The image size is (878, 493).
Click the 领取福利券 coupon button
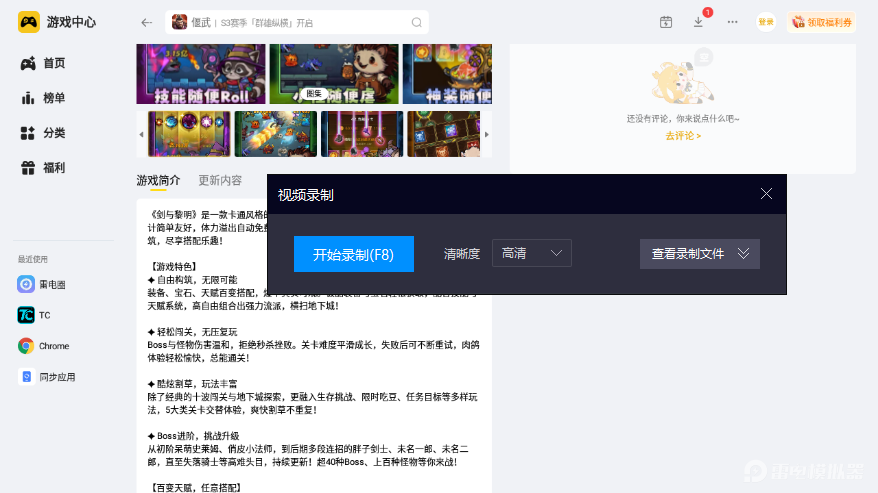[821, 22]
